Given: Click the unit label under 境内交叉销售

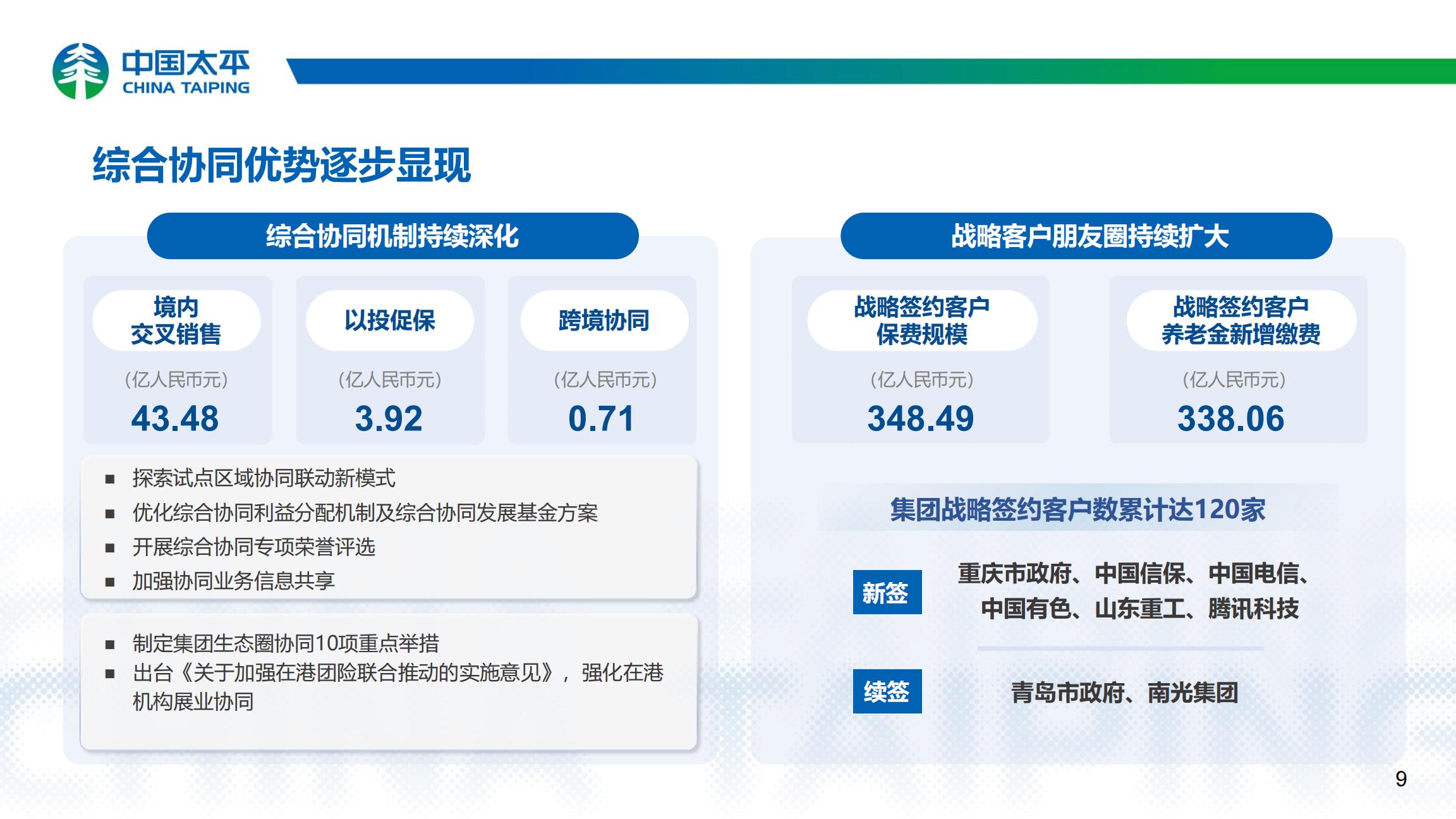Looking at the screenshot, I should 176,380.
